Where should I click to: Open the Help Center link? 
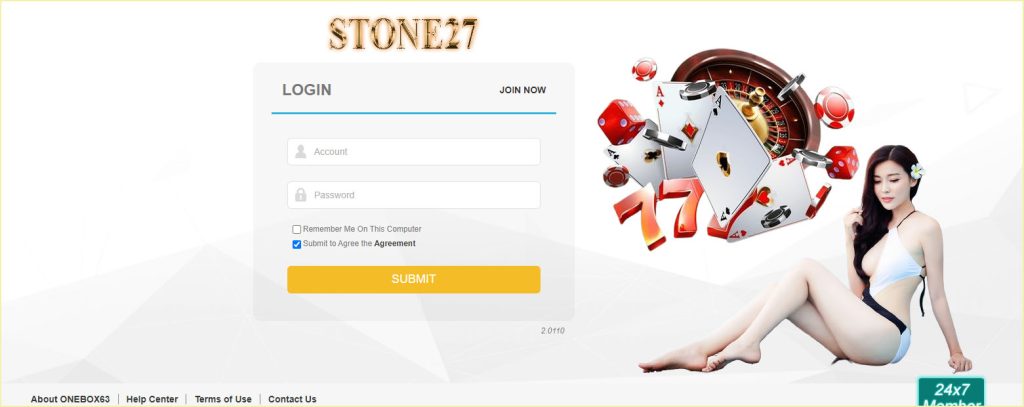[x=152, y=399]
